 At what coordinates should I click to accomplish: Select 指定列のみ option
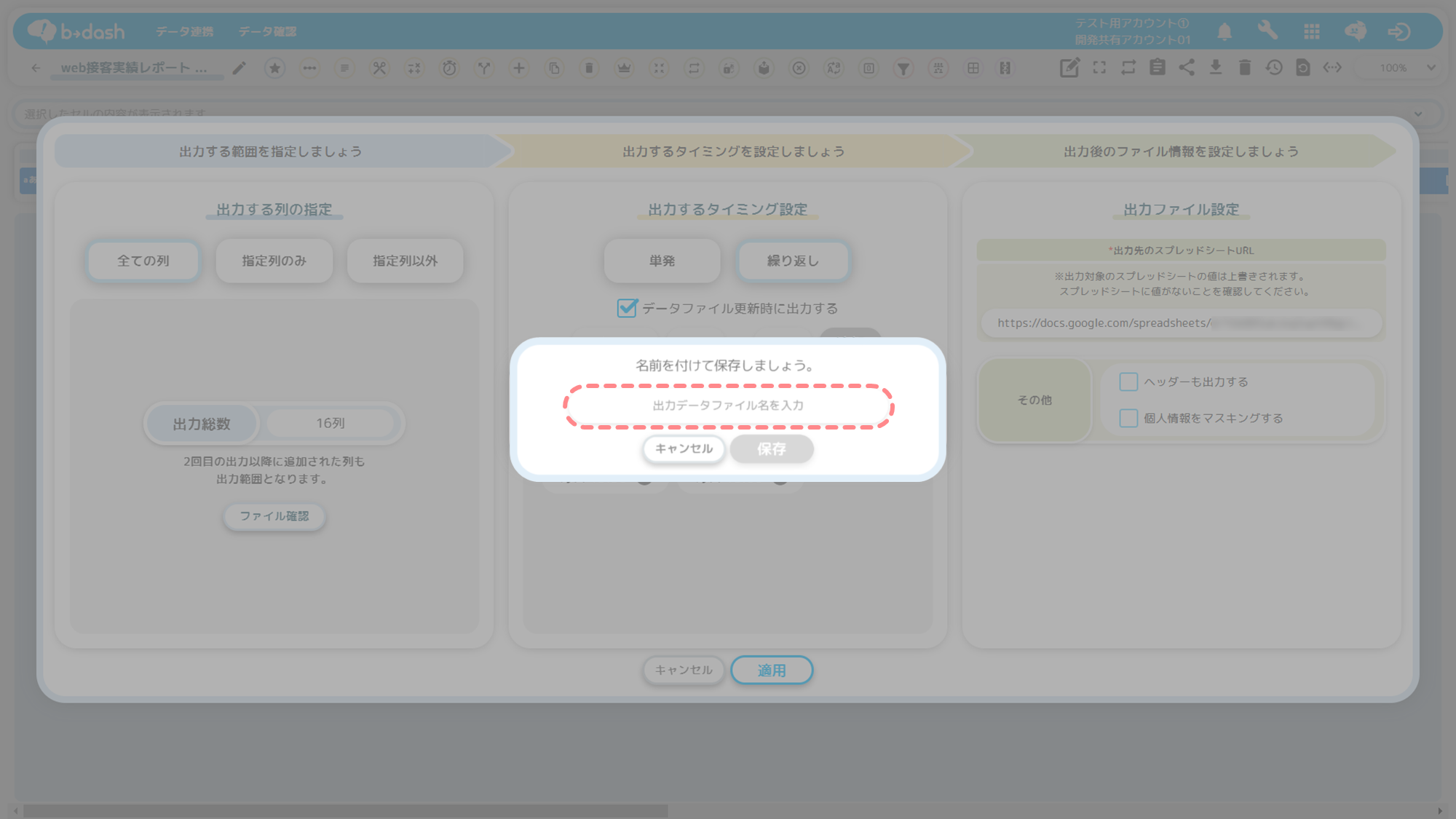[274, 261]
